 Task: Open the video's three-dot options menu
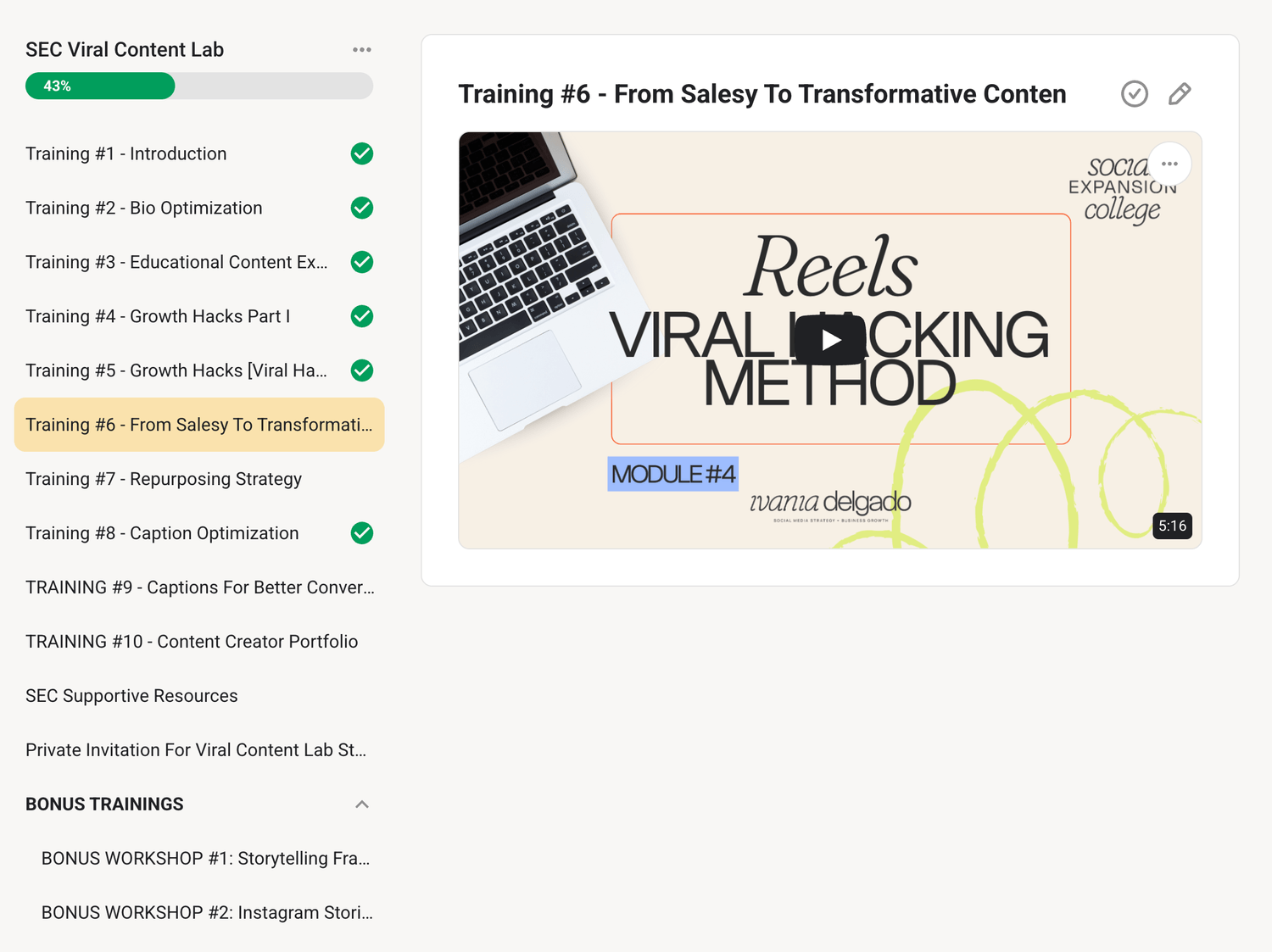(x=1169, y=164)
